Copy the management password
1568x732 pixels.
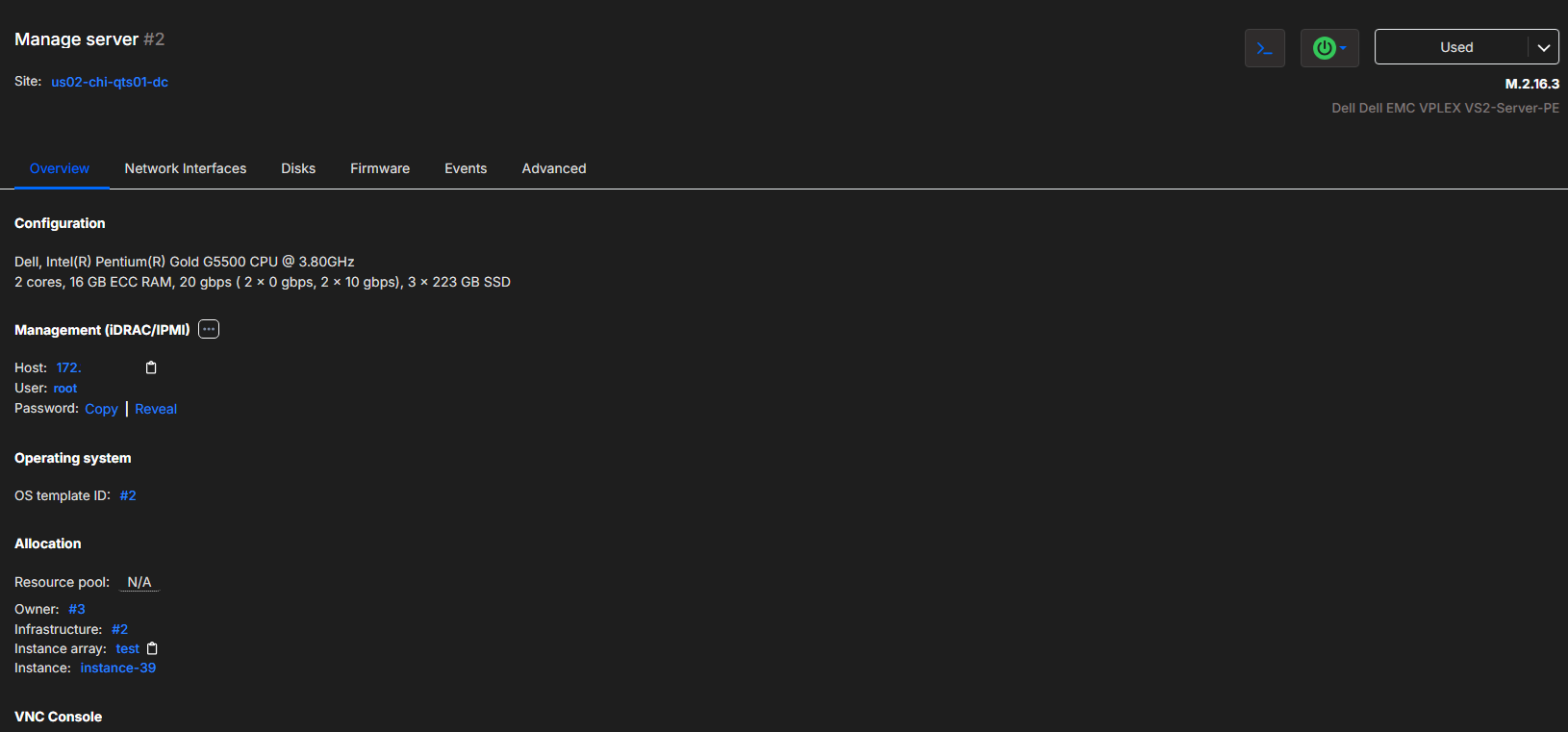(101, 409)
